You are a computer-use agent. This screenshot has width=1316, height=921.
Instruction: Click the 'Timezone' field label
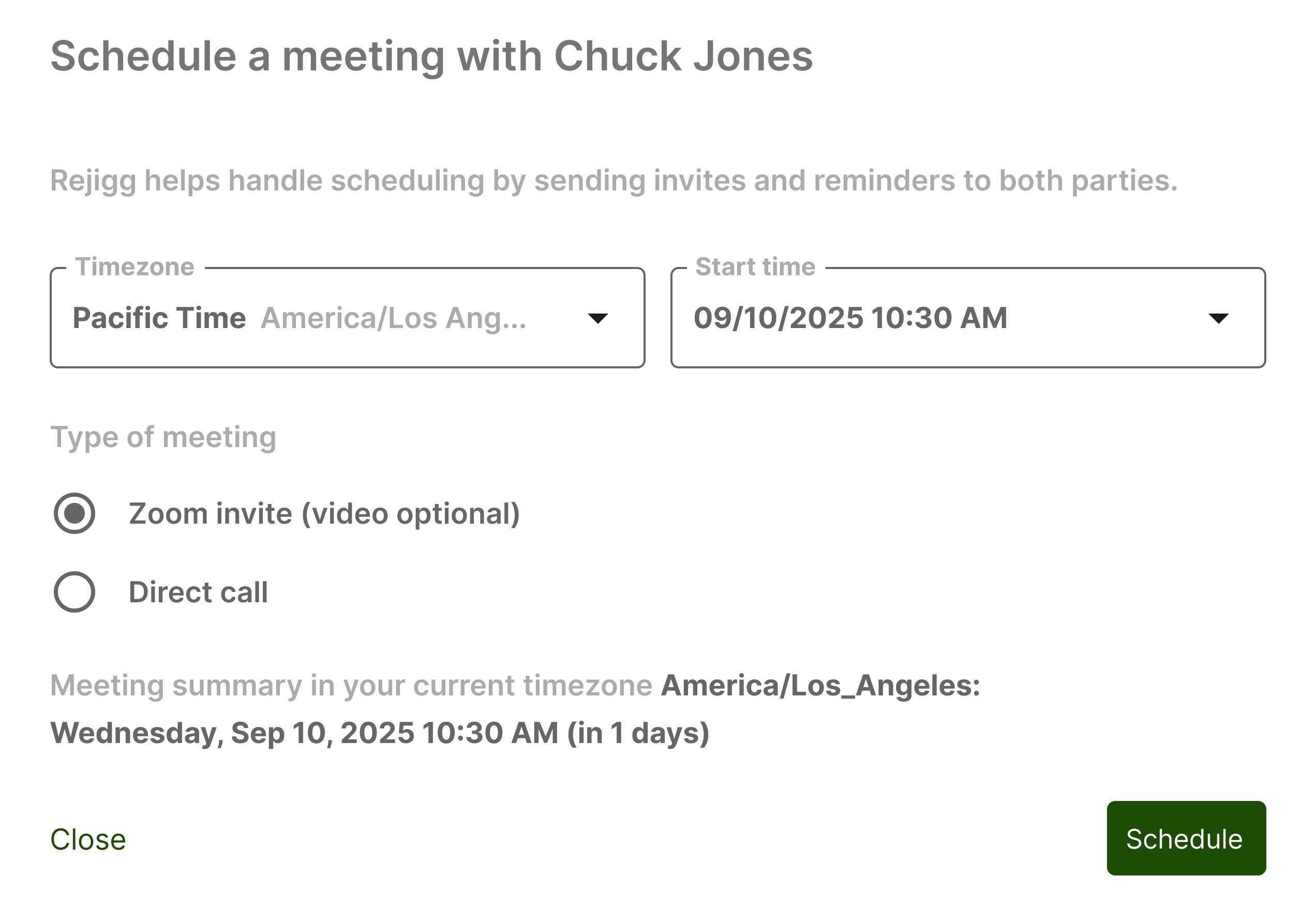pos(134,266)
